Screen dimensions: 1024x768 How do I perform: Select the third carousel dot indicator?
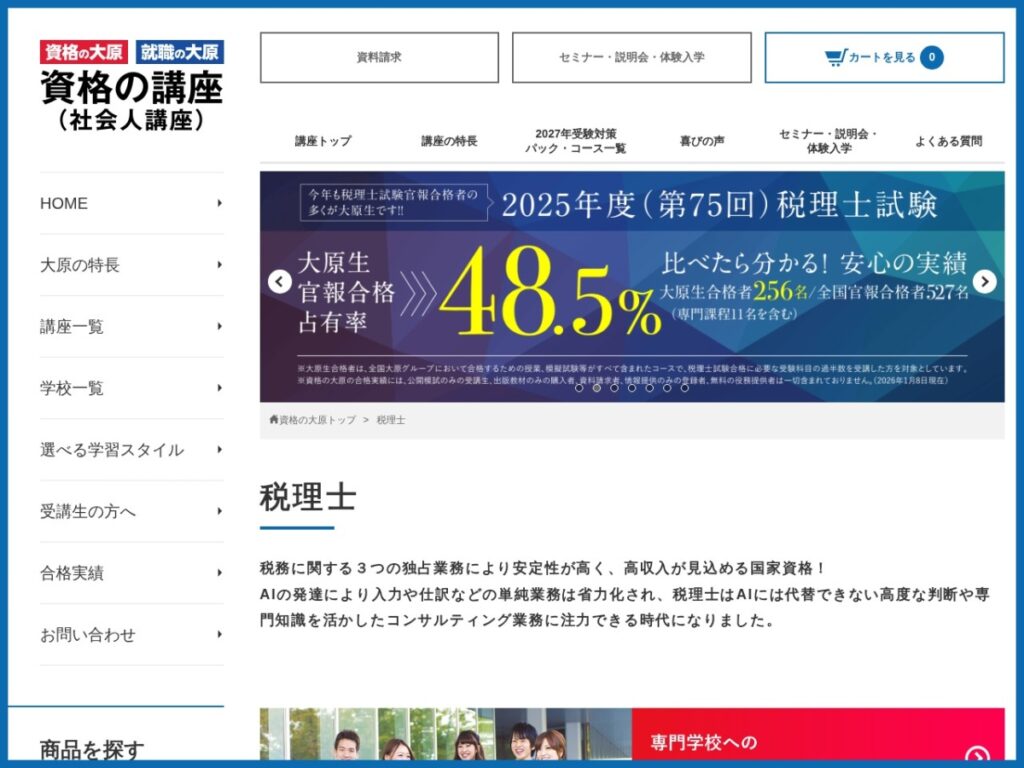point(615,387)
